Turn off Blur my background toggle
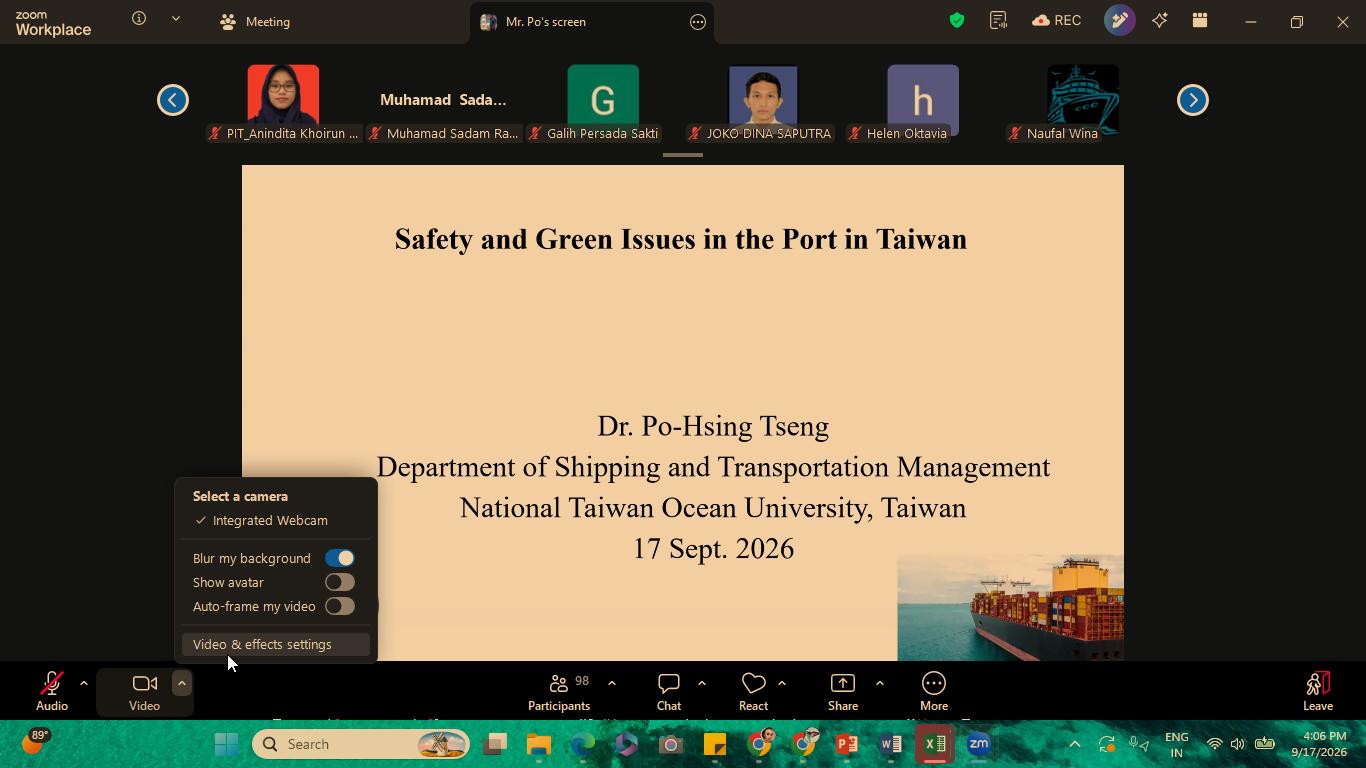 (340, 558)
